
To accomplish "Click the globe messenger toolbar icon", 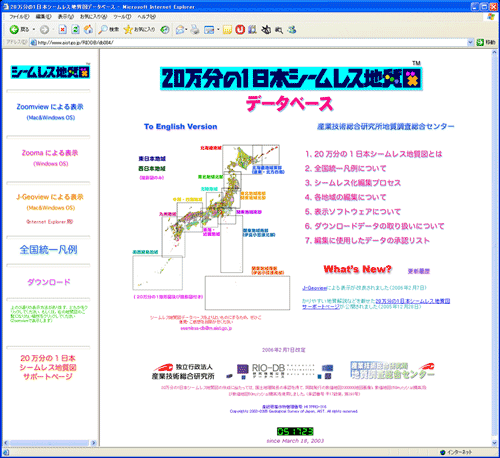I will tap(292, 30).
